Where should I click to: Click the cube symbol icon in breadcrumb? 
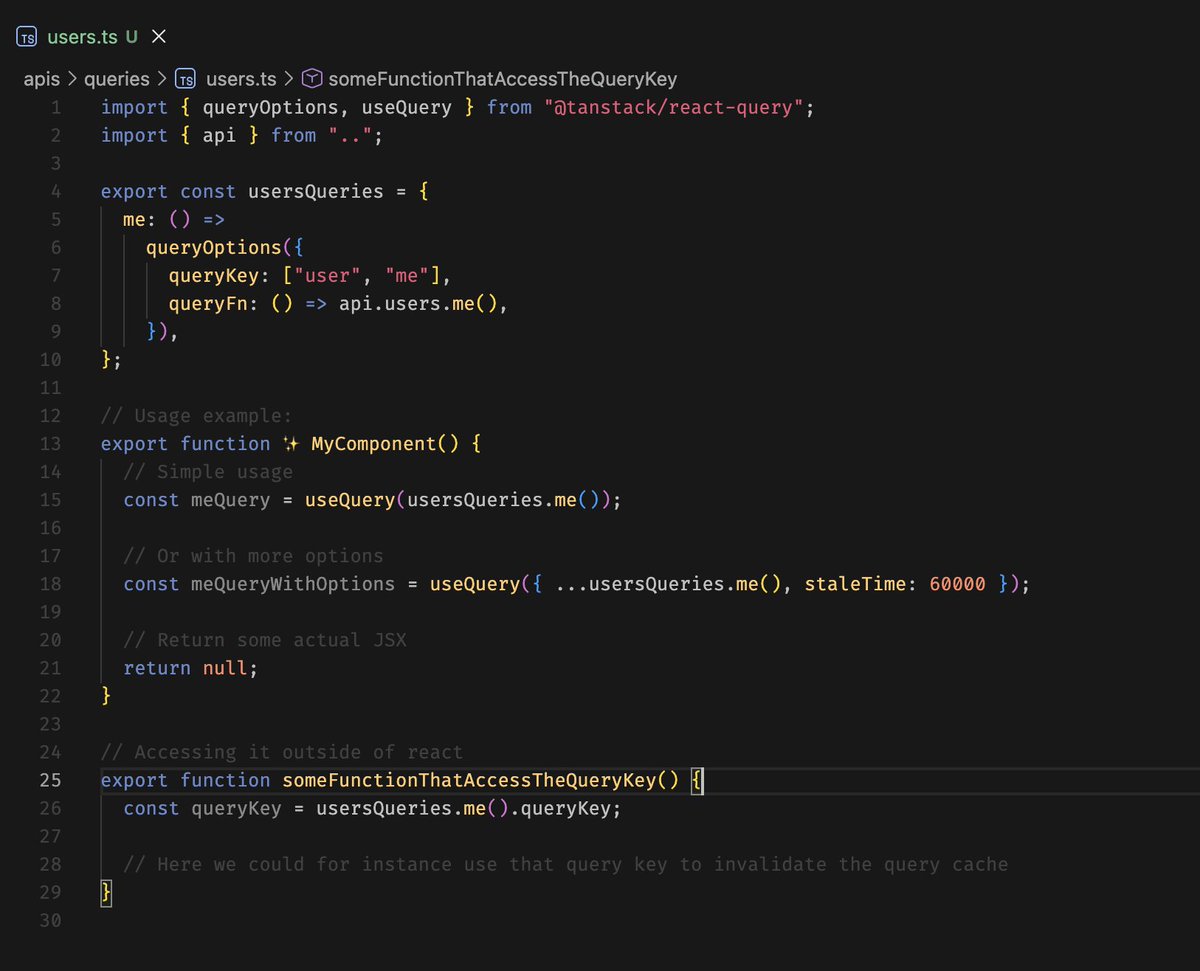312,78
